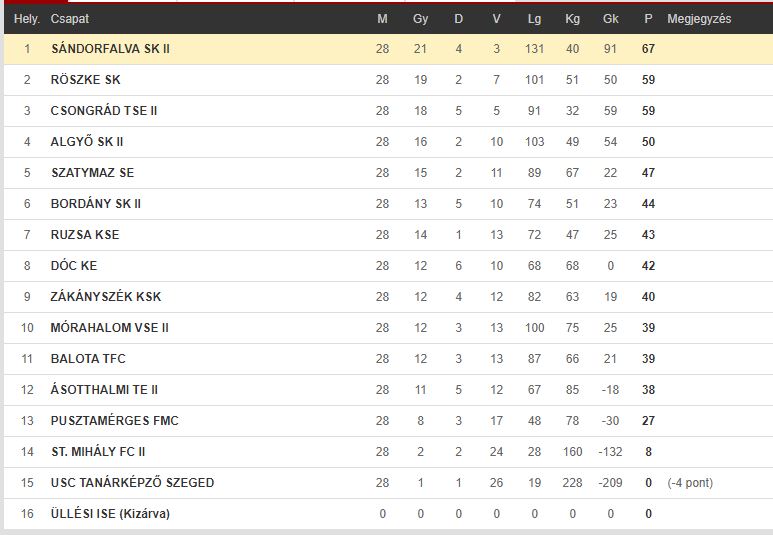The image size is (773, 535).
Task: Open ÜLLÉSI ISE (Kizárva) team link
Action: click(110, 514)
